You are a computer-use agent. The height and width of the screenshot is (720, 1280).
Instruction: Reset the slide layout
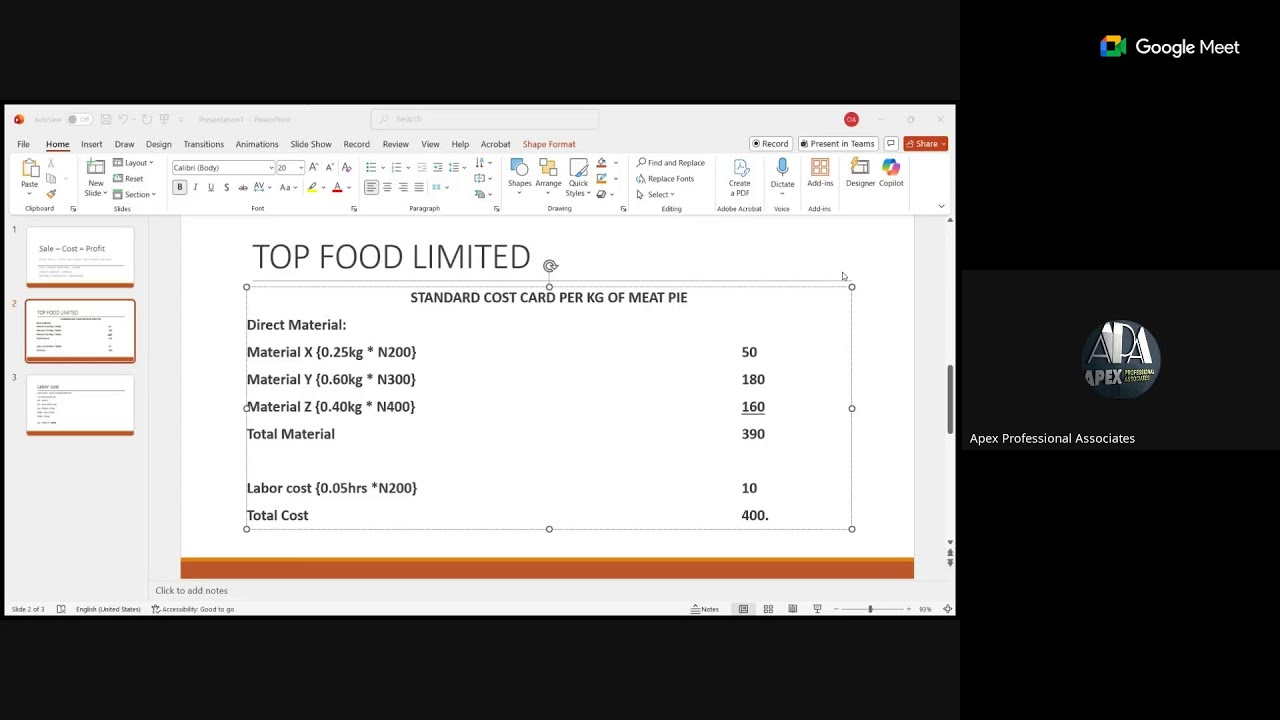tap(128, 178)
